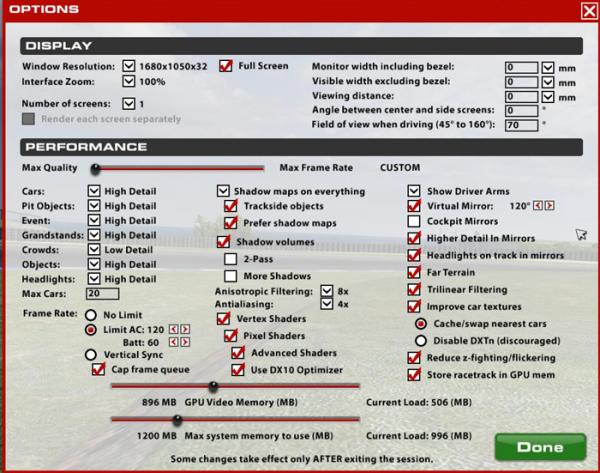Click the Done button

tap(539, 447)
